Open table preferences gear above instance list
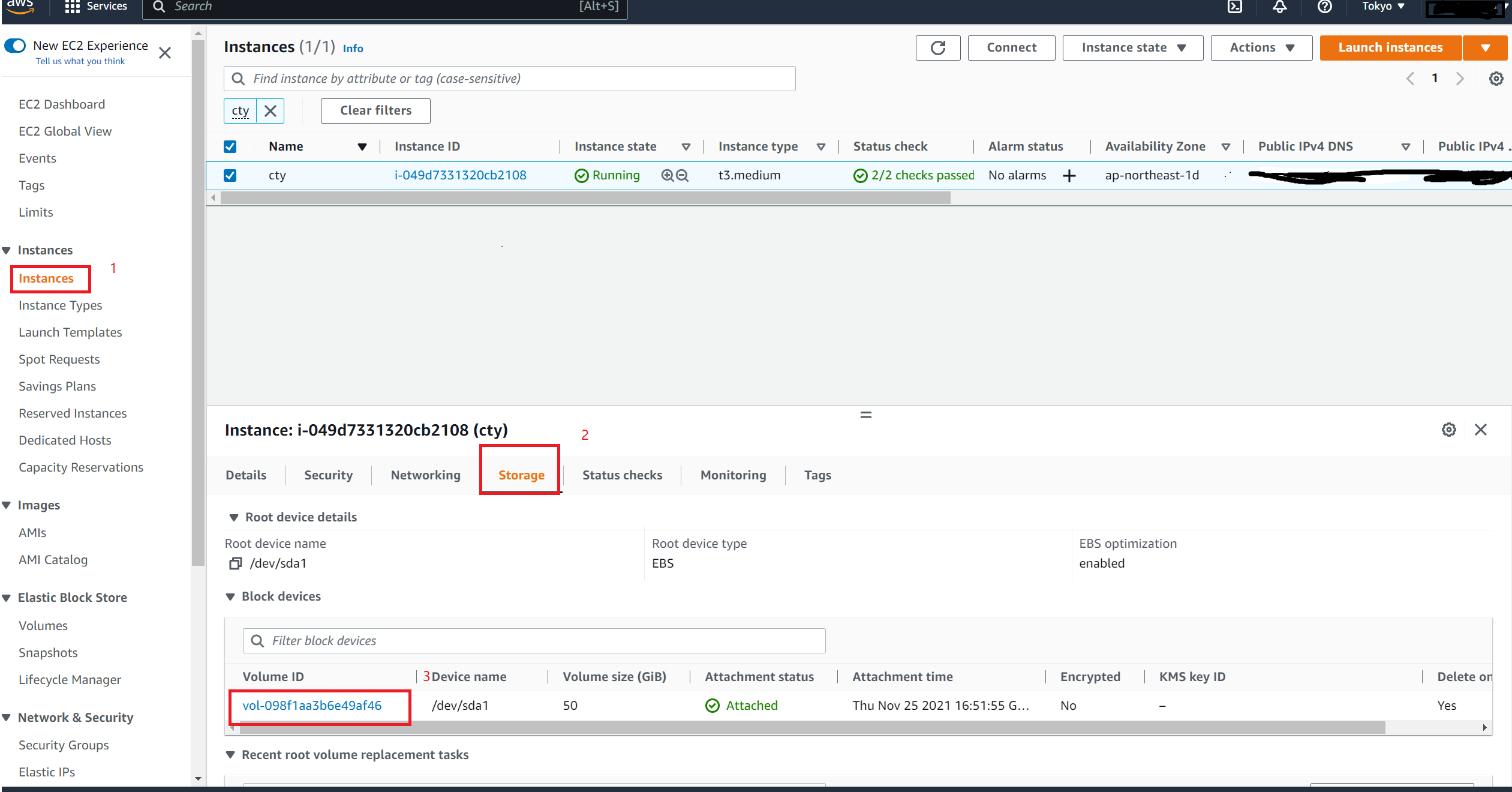 click(x=1496, y=78)
